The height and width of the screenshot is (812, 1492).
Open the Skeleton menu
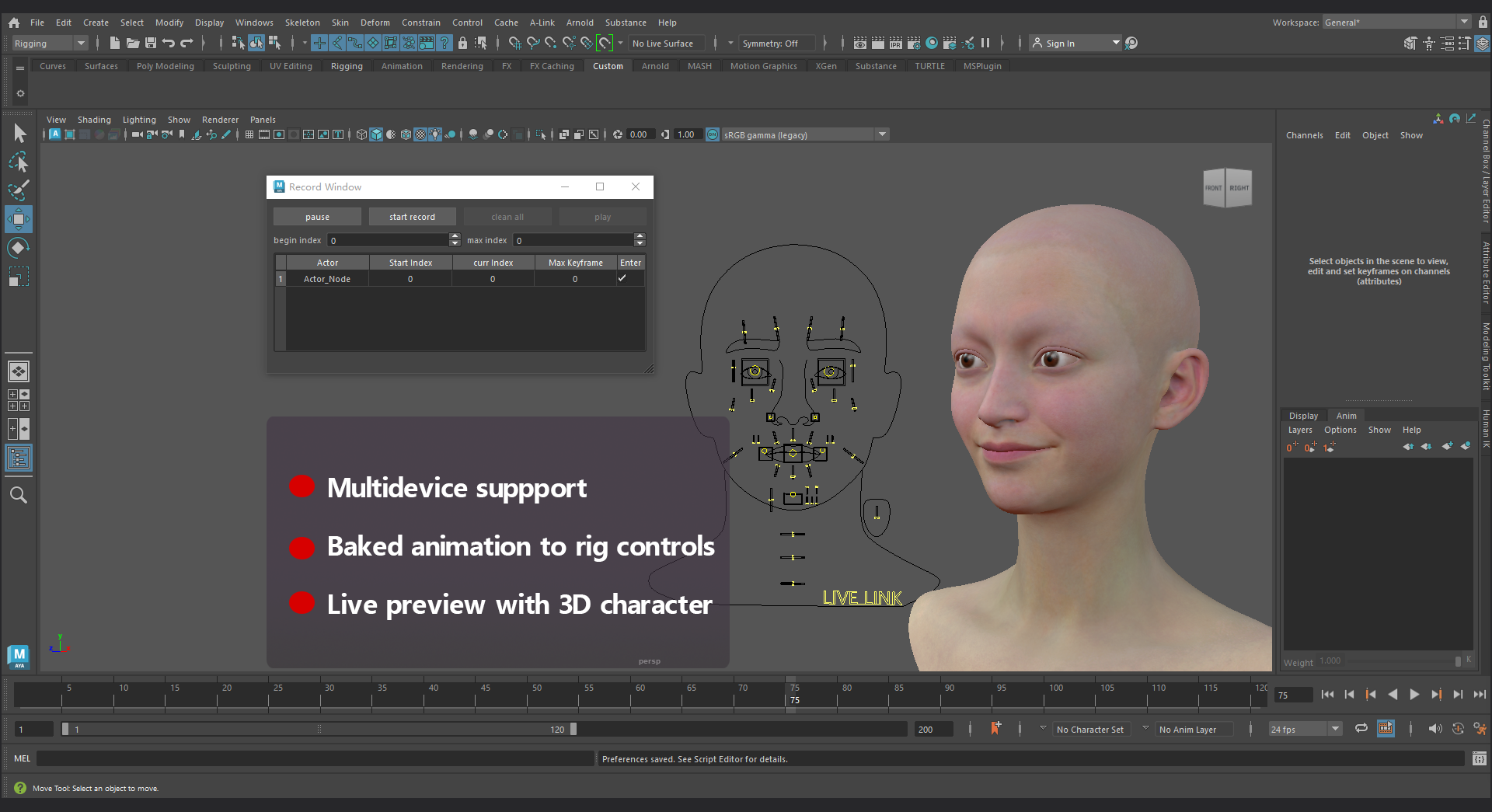point(302,23)
